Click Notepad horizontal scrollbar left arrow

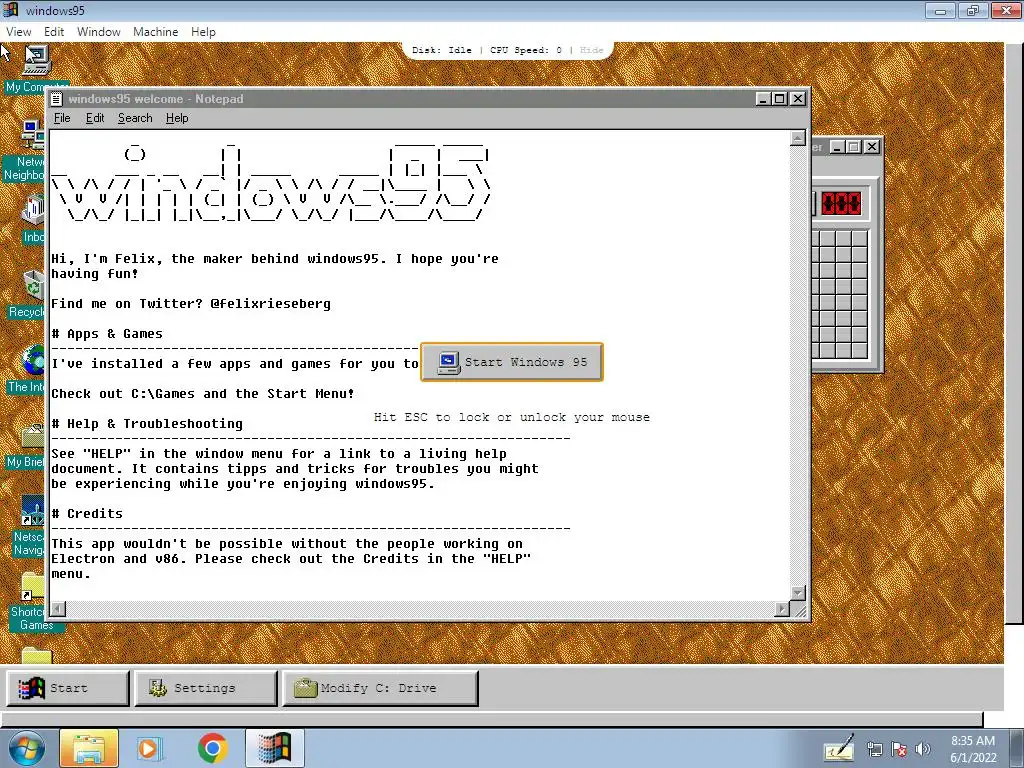(x=58, y=609)
